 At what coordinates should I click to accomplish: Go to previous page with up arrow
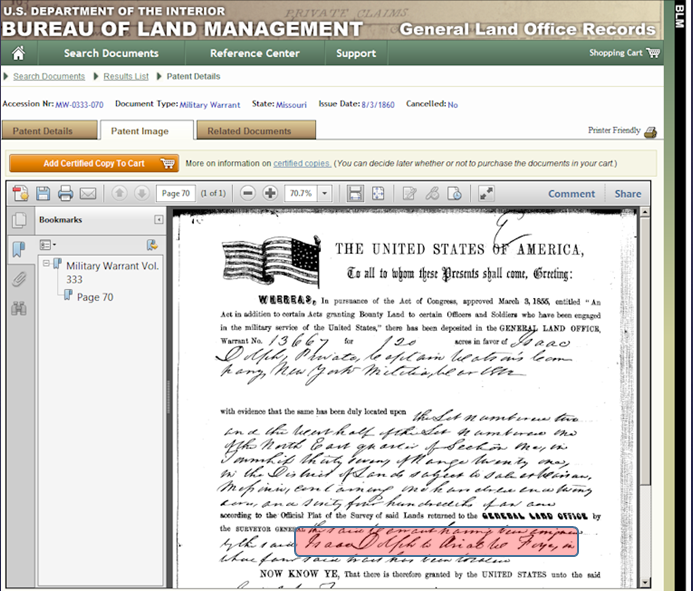click(x=119, y=193)
